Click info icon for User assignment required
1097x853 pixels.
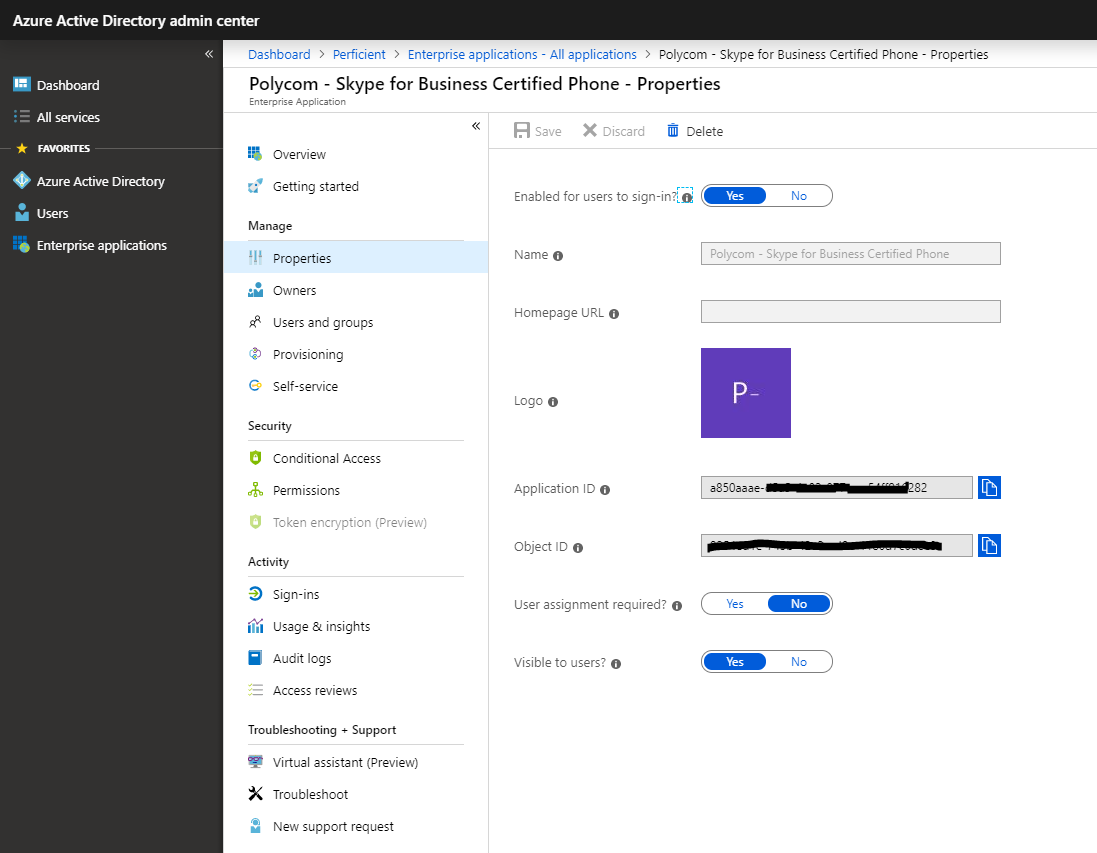(677, 606)
